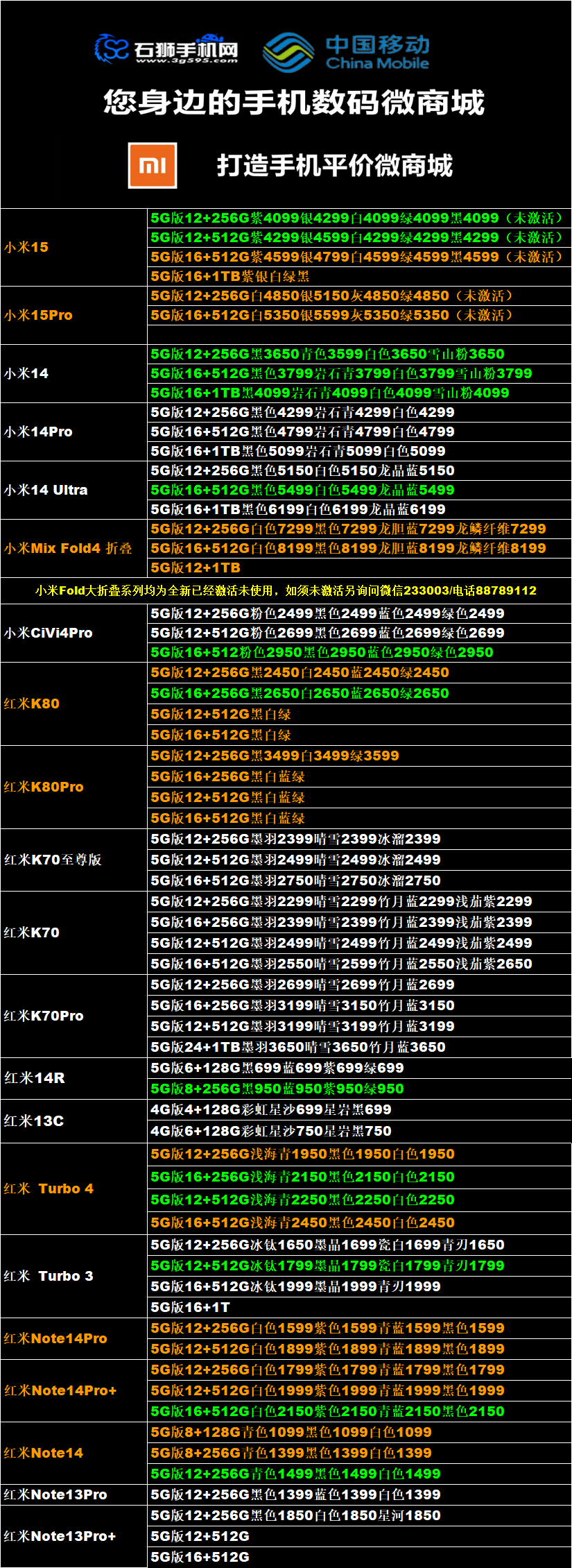Click the row 5G版12+512G白色1899紫色1899
572x1568 pixels.
click(359, 1349)
